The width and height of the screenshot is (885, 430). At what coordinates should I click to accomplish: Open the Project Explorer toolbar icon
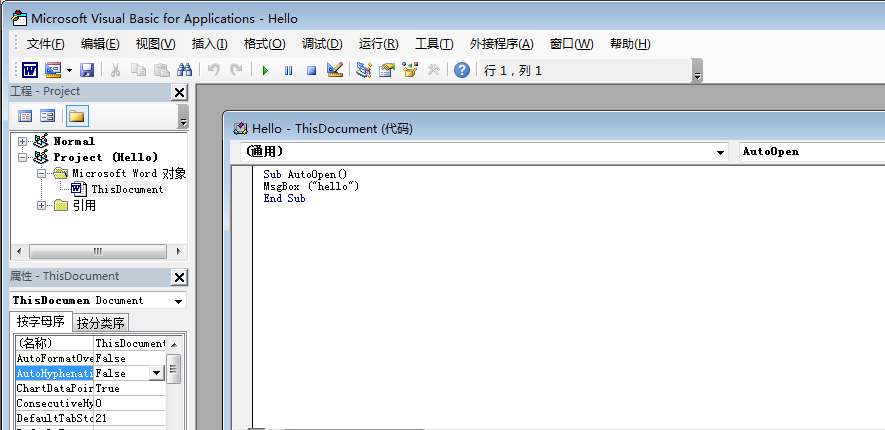point(364,71)
